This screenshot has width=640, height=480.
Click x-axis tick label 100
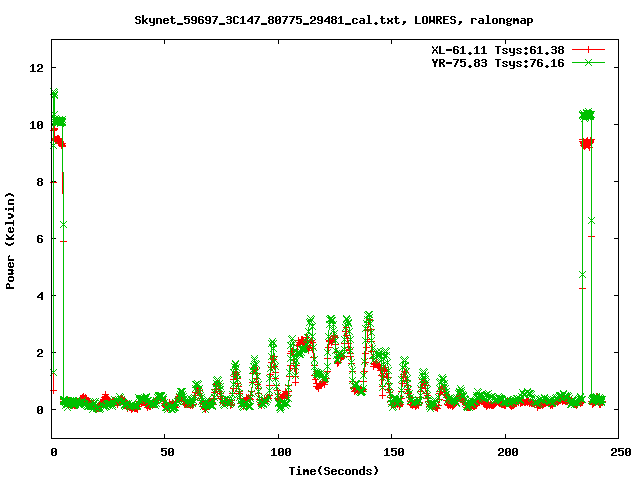[281, 452]
